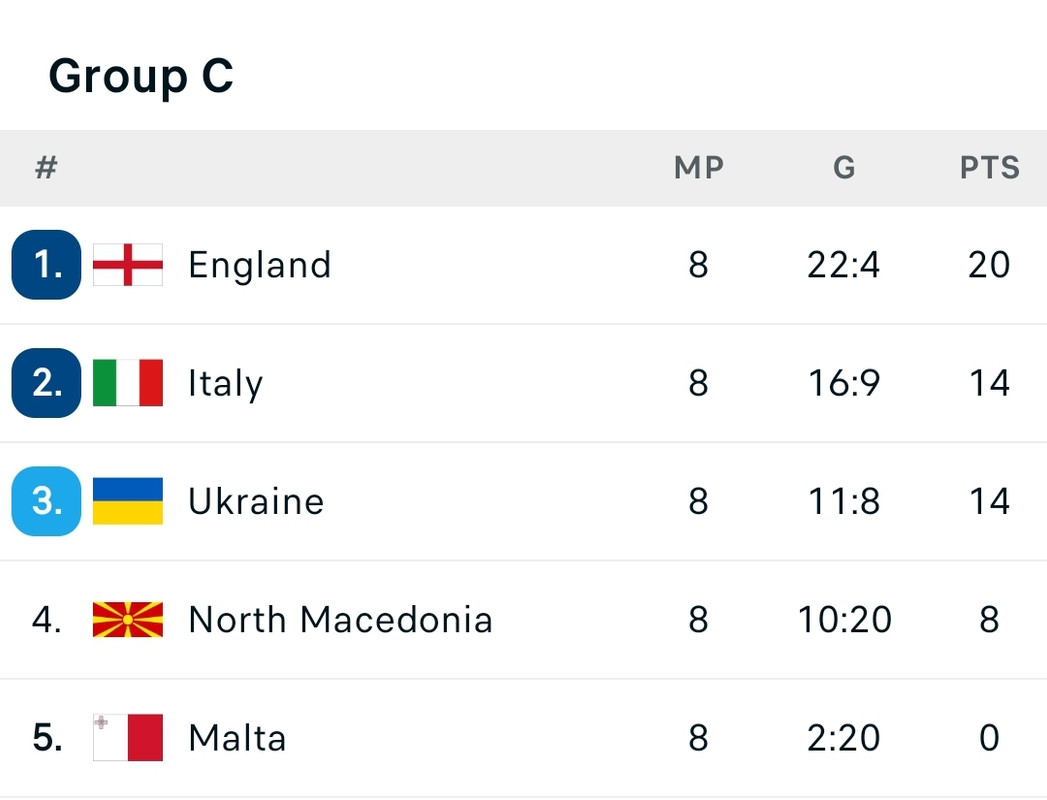1047x800 pixels.
Task: Sort table by PTS column header
Action: [990, 168]
